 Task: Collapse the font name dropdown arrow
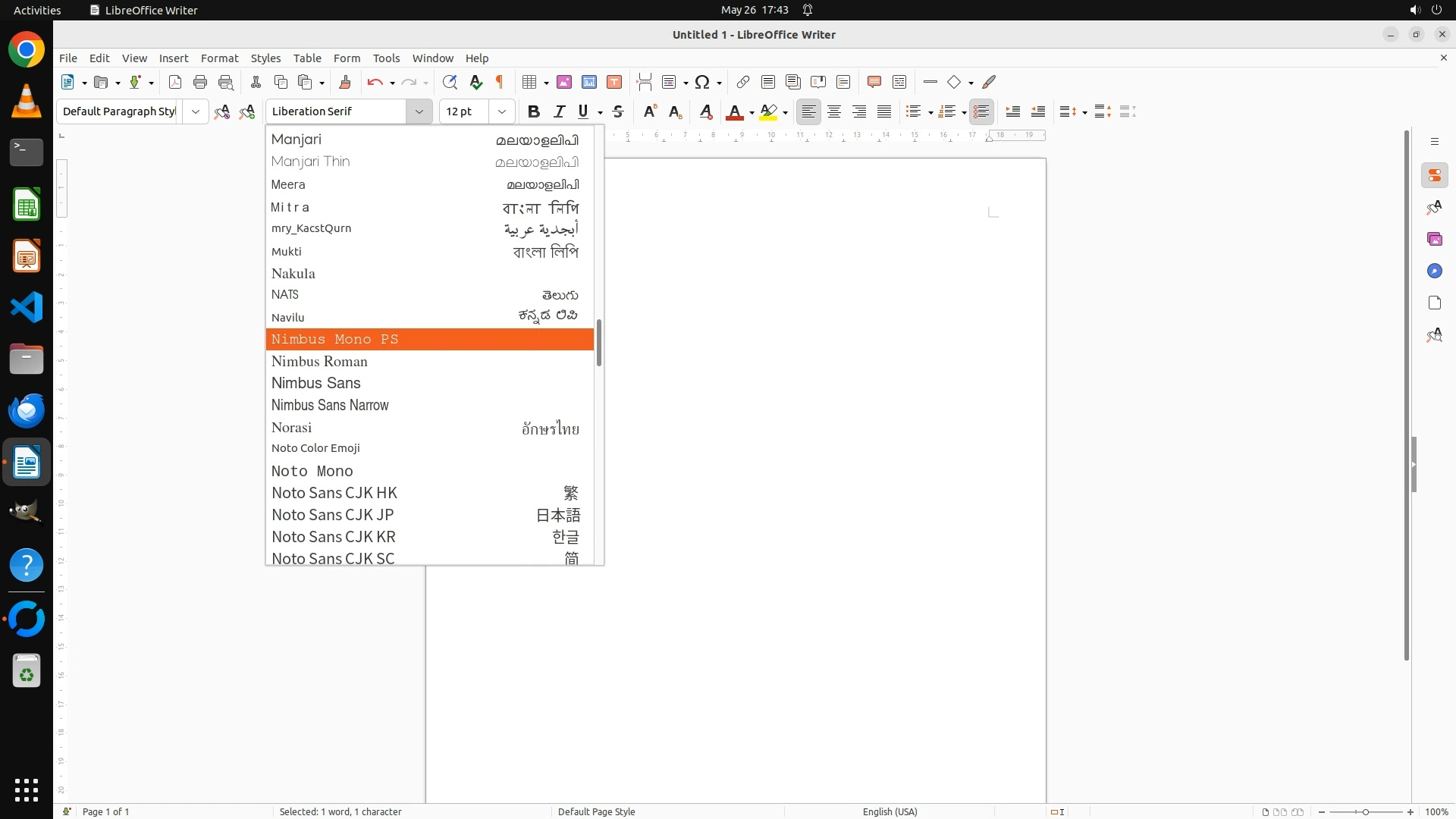coord(419,111)
